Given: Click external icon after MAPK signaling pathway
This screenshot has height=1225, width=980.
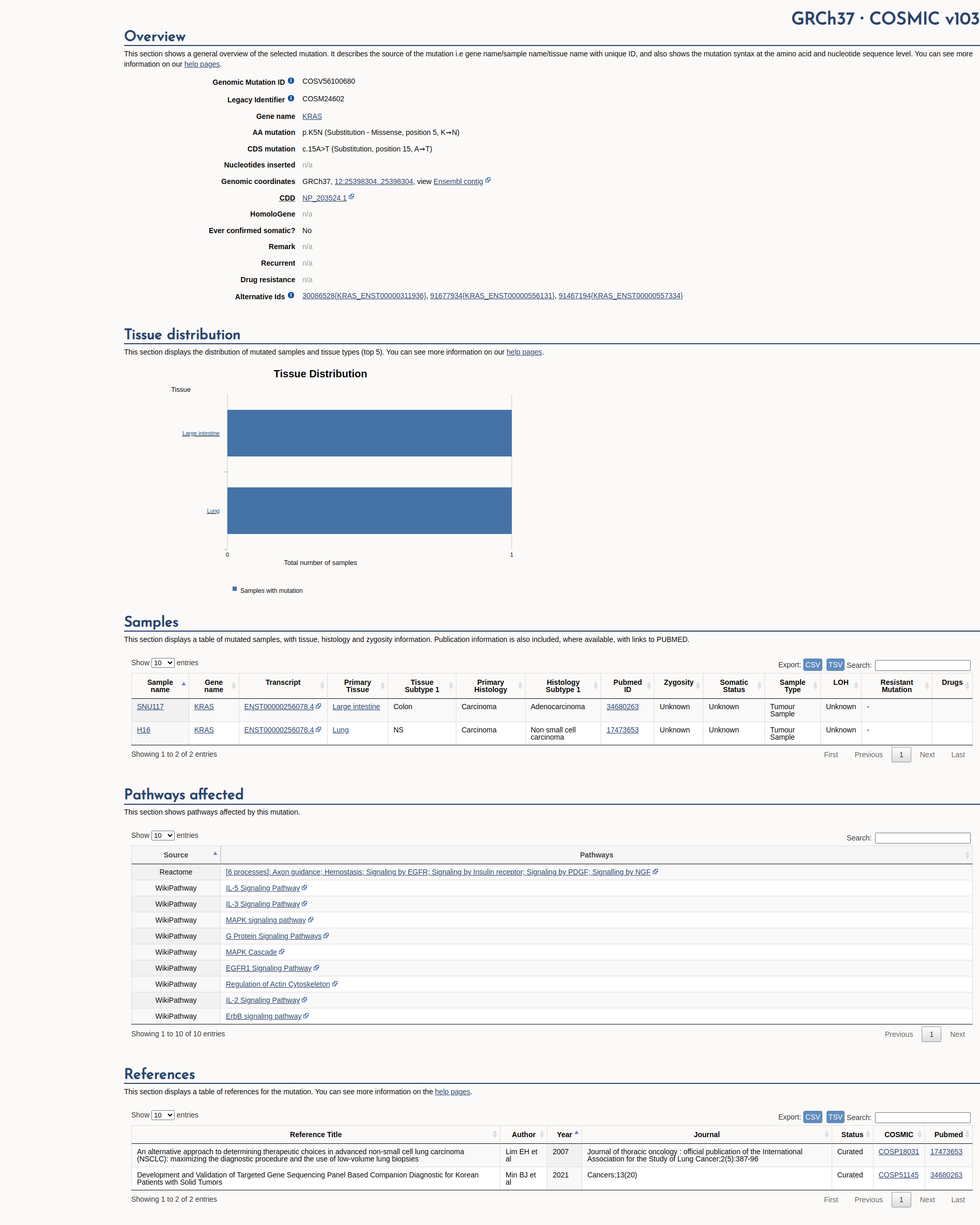Looking at the screenshot, I should 311,920.
